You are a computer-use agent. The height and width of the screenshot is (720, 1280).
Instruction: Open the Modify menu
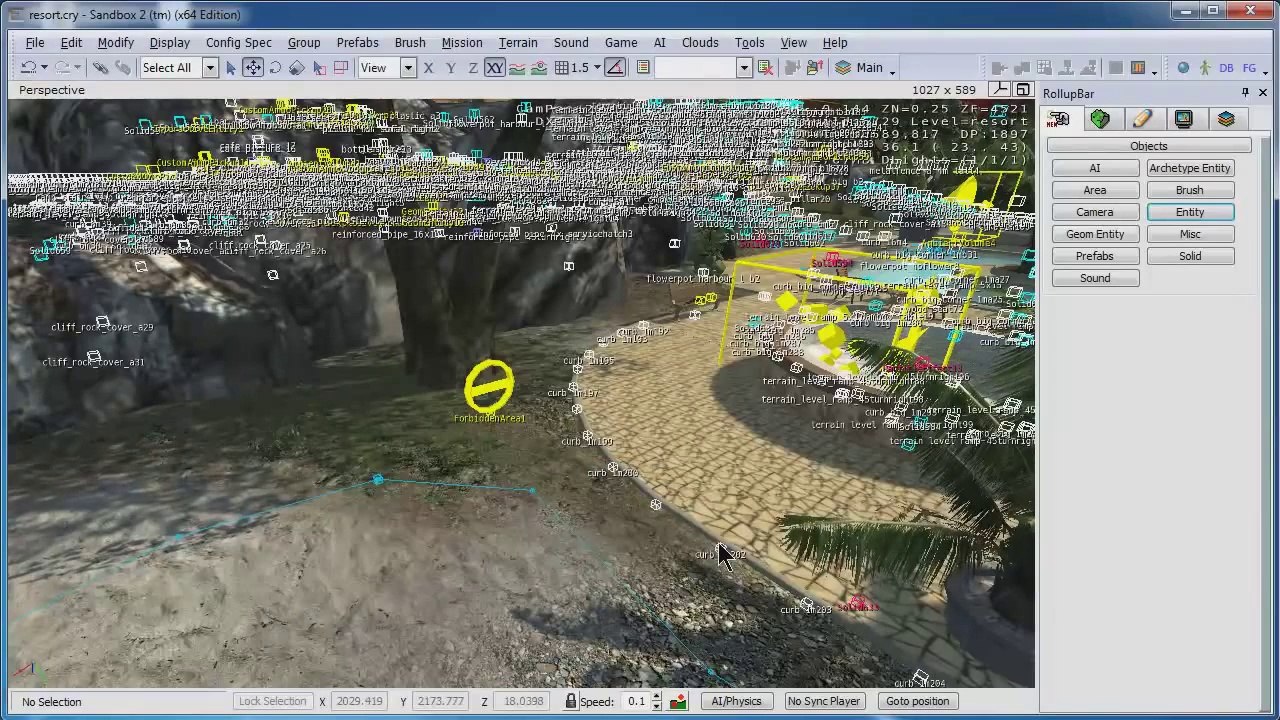click(x=116, y=42)
